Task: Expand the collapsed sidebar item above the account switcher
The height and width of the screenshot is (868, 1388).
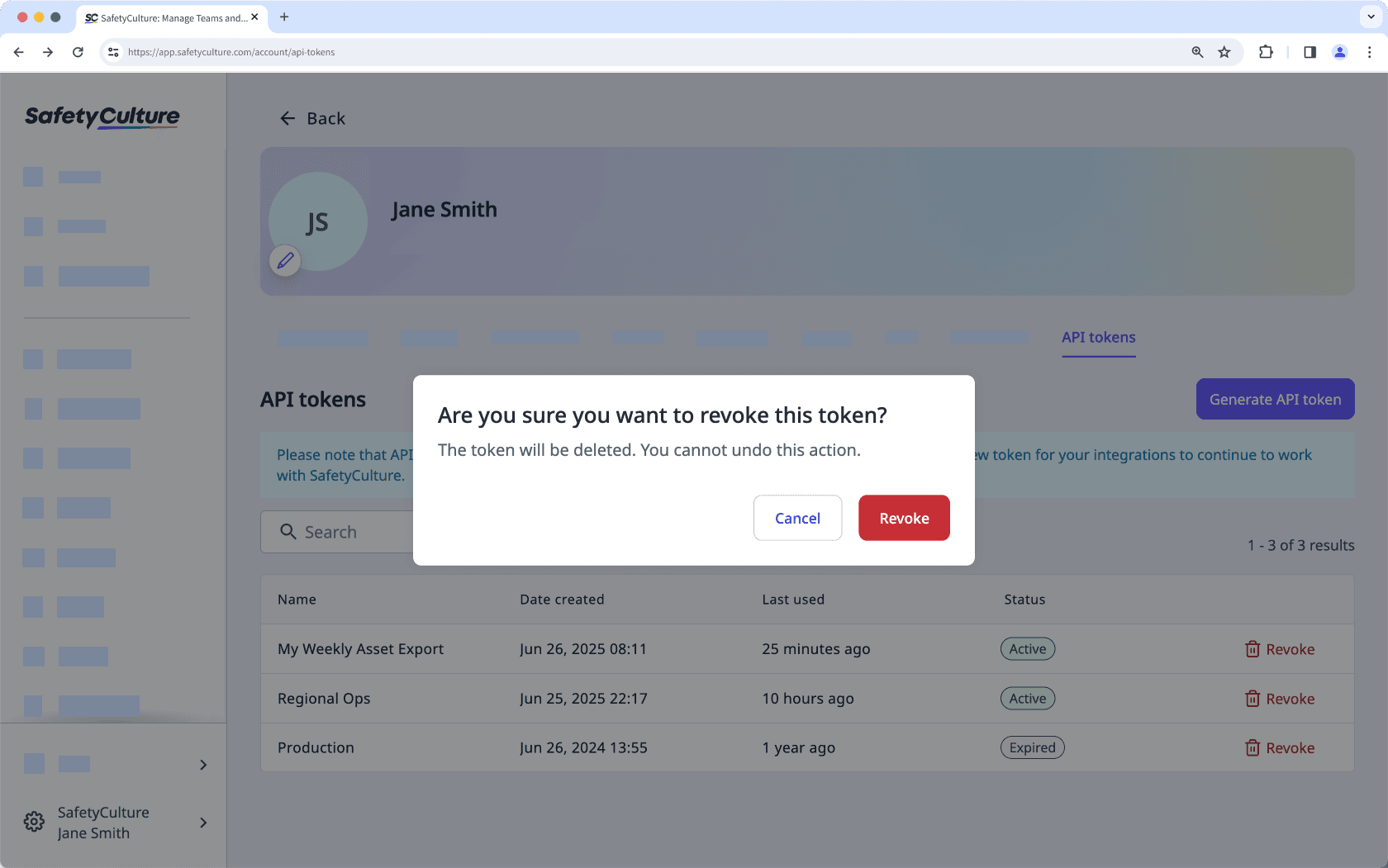Action: point(203,765)
